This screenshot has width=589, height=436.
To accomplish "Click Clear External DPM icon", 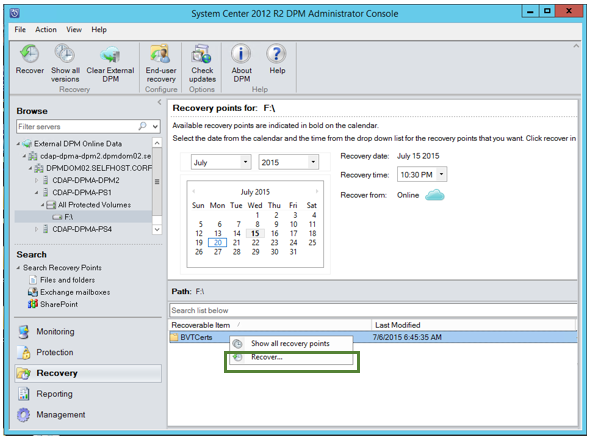I will (x=110, y=55).
